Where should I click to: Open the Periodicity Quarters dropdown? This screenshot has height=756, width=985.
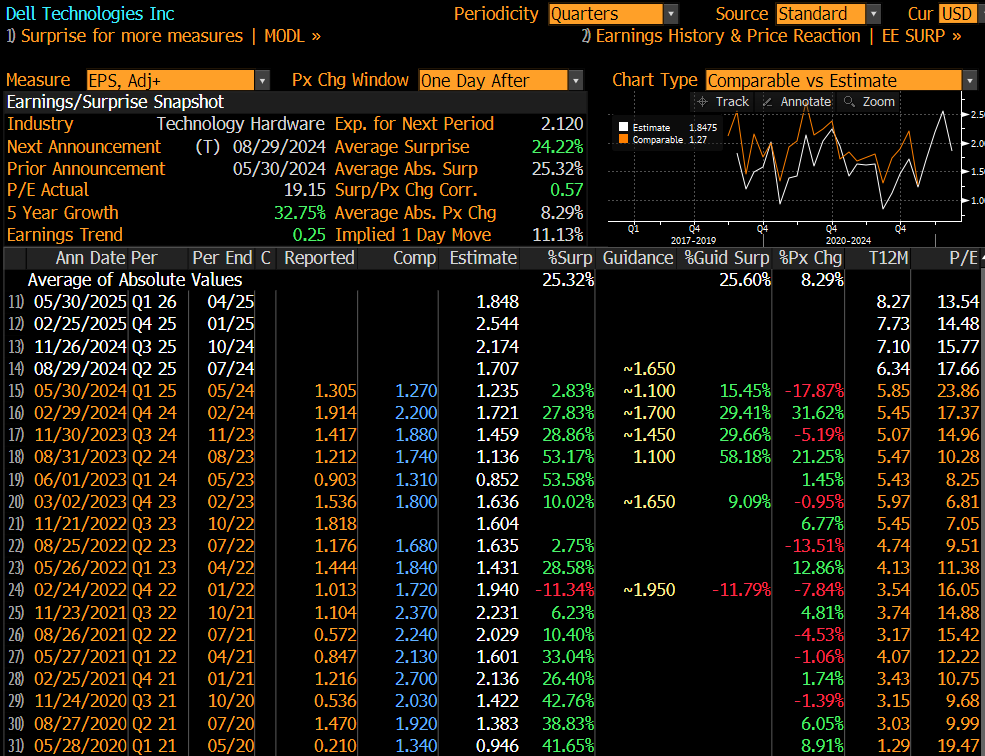(x=613, y=14)
